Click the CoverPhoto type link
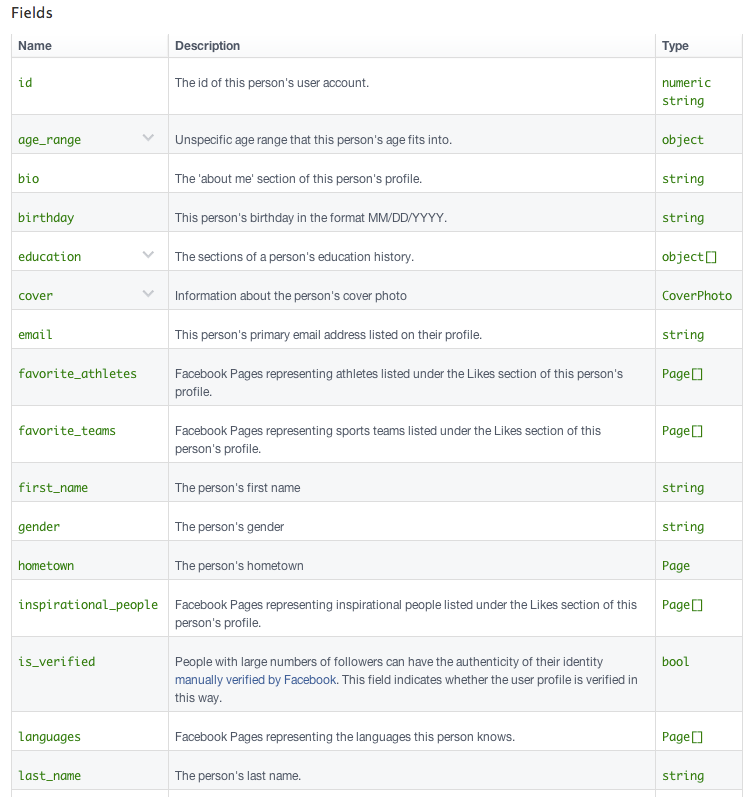The image size is (754, 797). 697,296
